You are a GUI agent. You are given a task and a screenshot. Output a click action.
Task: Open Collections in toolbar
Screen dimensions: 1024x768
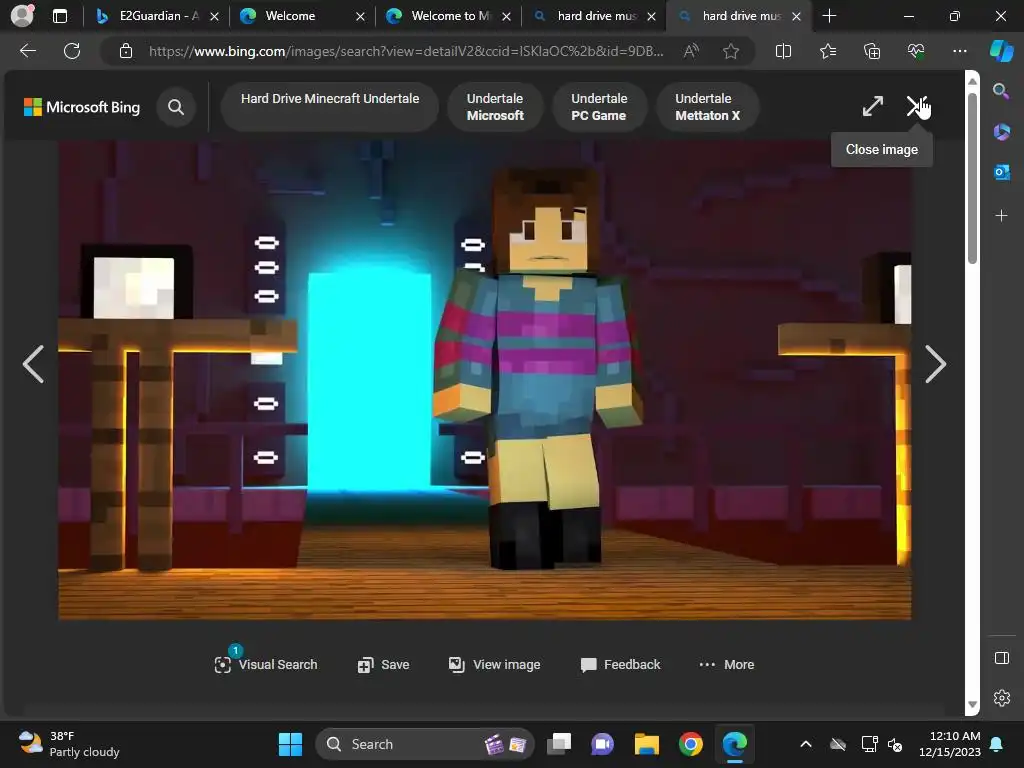(x=872, y=51)
